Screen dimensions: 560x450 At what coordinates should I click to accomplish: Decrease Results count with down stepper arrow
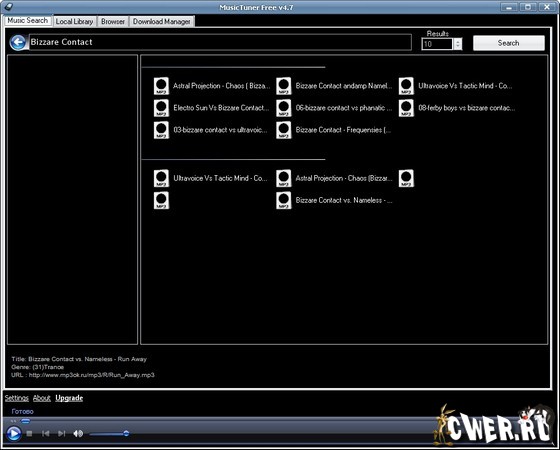click(458, 47)
